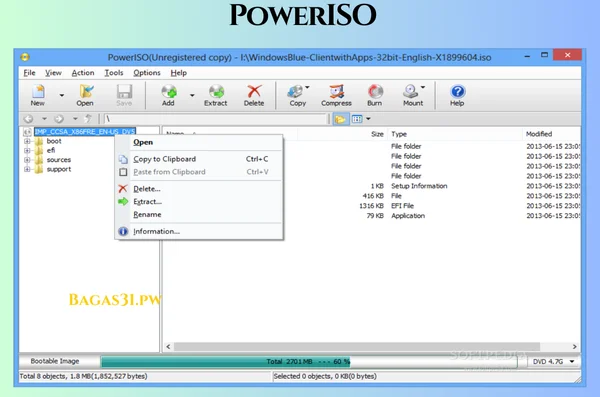The height and width of the screenshot is (397, 600).
Task: Open the view mode dropdown arrow
Action: 368,119
